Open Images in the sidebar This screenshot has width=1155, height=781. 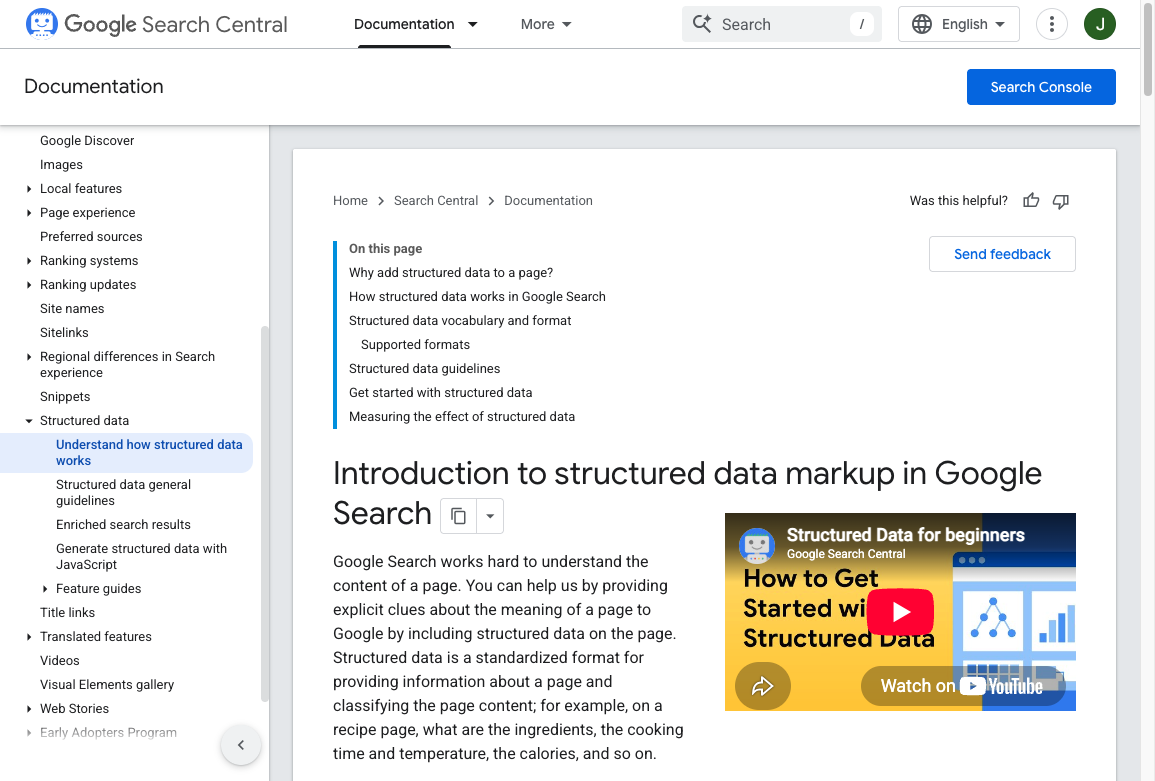click(61, 165)
